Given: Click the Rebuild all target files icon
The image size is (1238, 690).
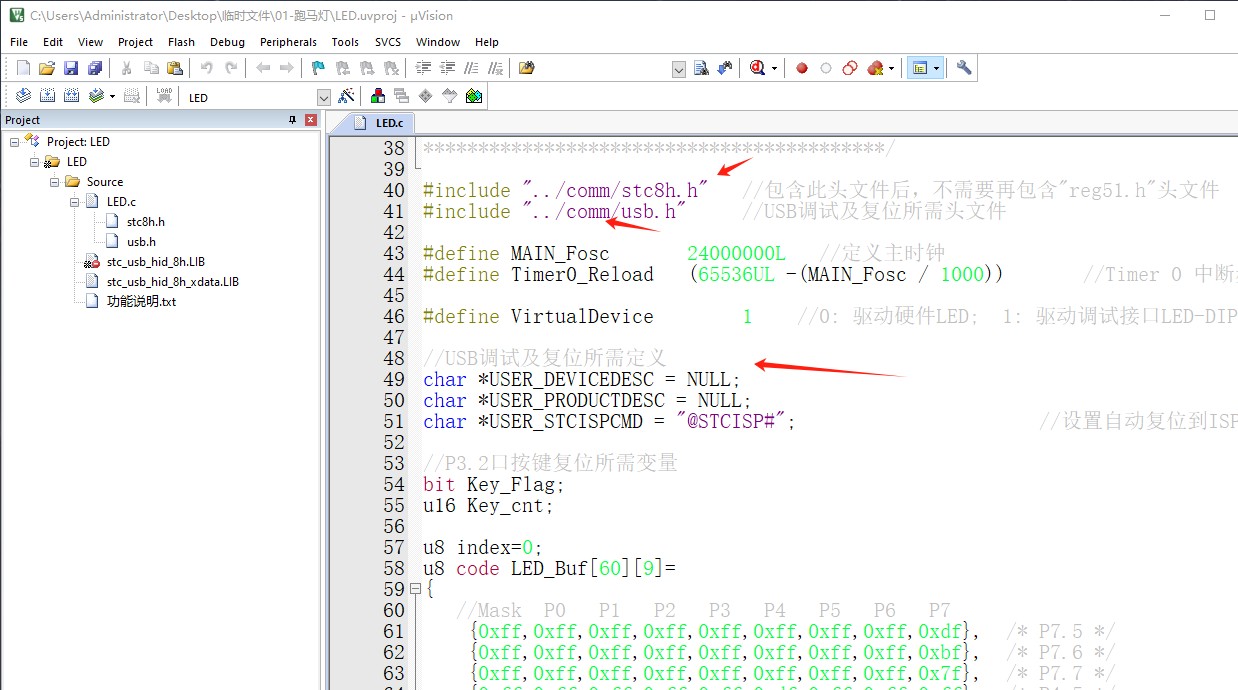Looking at the screenshot, I should [71, 96].
